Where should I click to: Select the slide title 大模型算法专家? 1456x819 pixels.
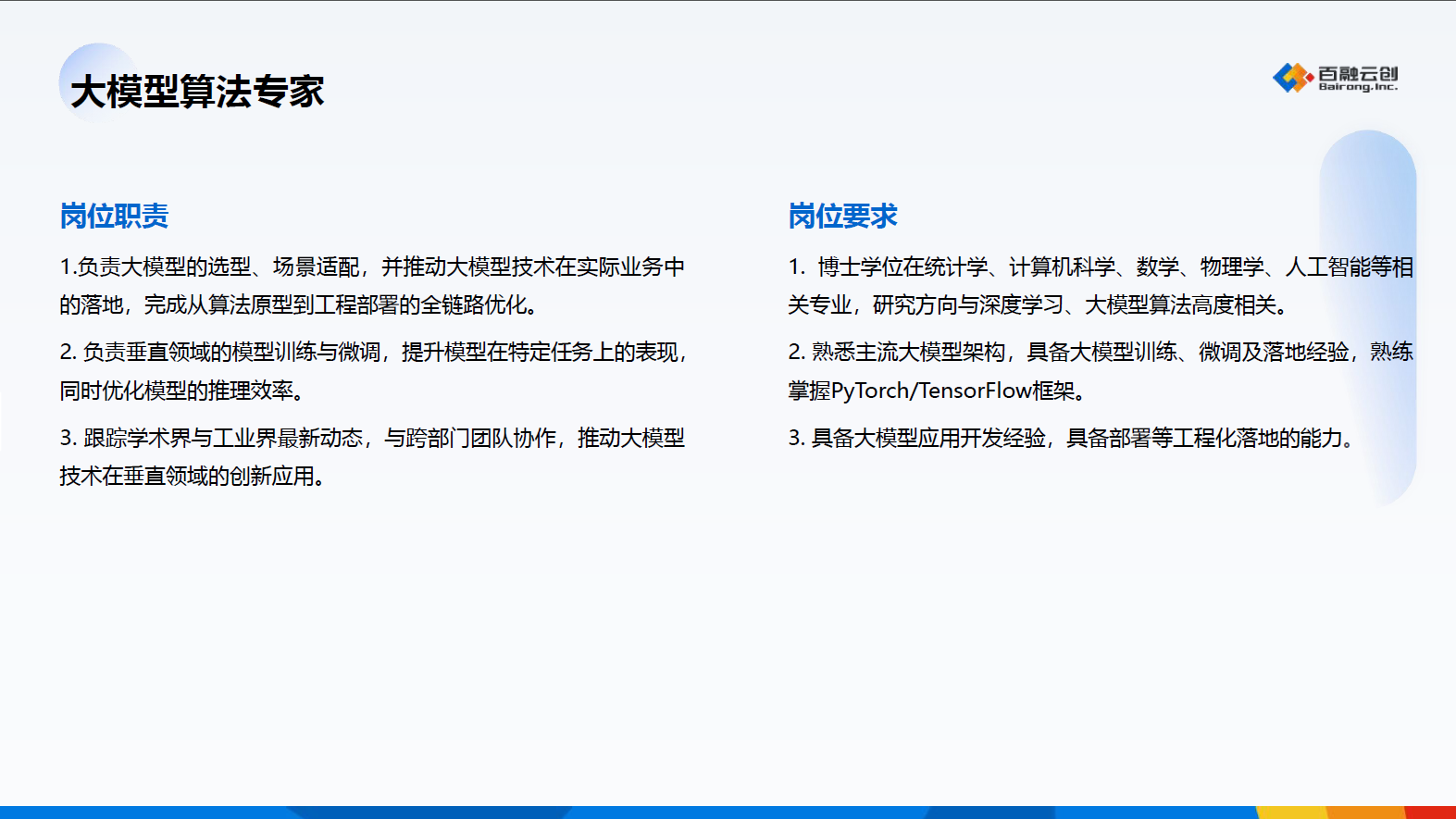coord(197,92)
